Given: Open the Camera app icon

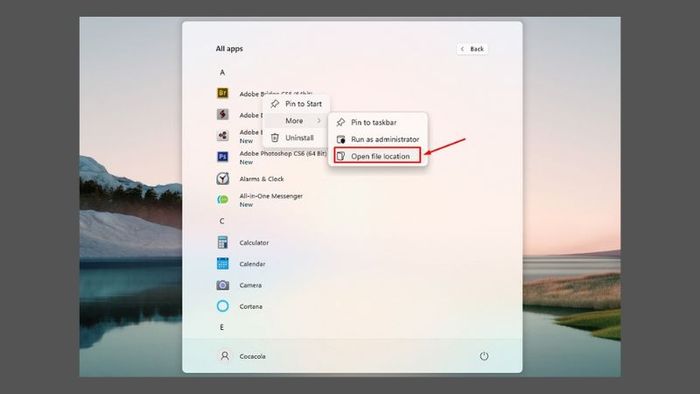Looking at the screenshot, I should click(222, 285).
